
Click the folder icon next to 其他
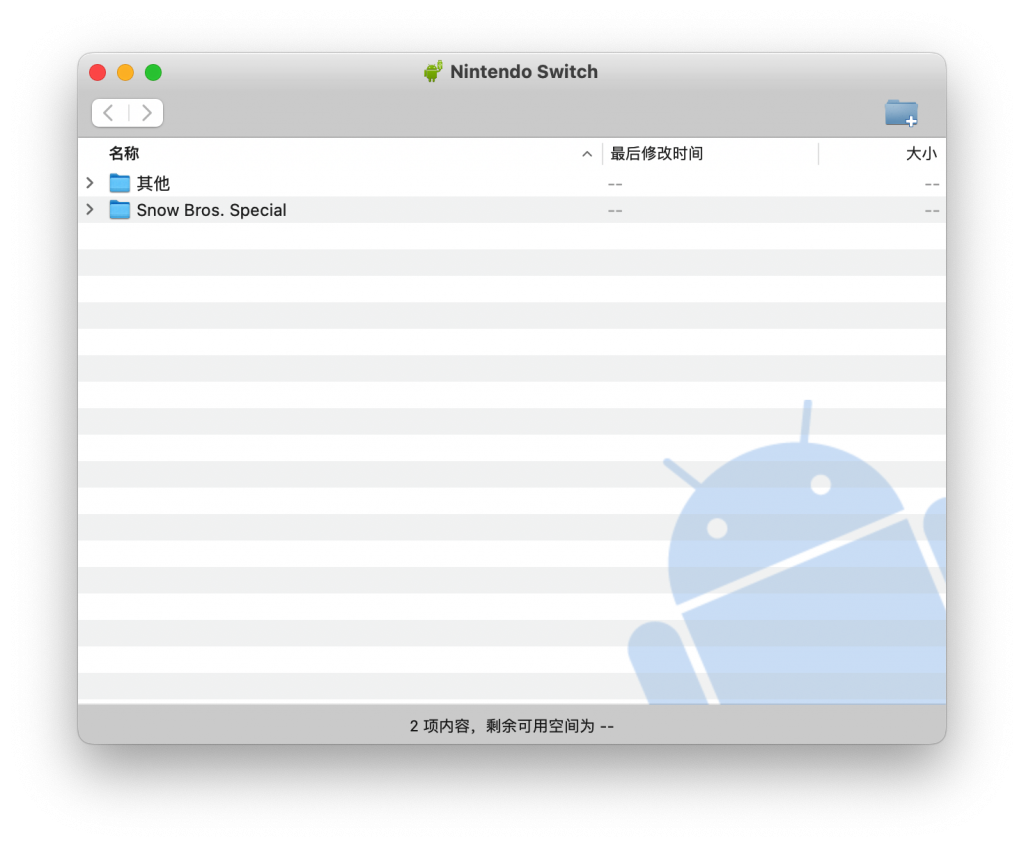click(x=120, y=183)
